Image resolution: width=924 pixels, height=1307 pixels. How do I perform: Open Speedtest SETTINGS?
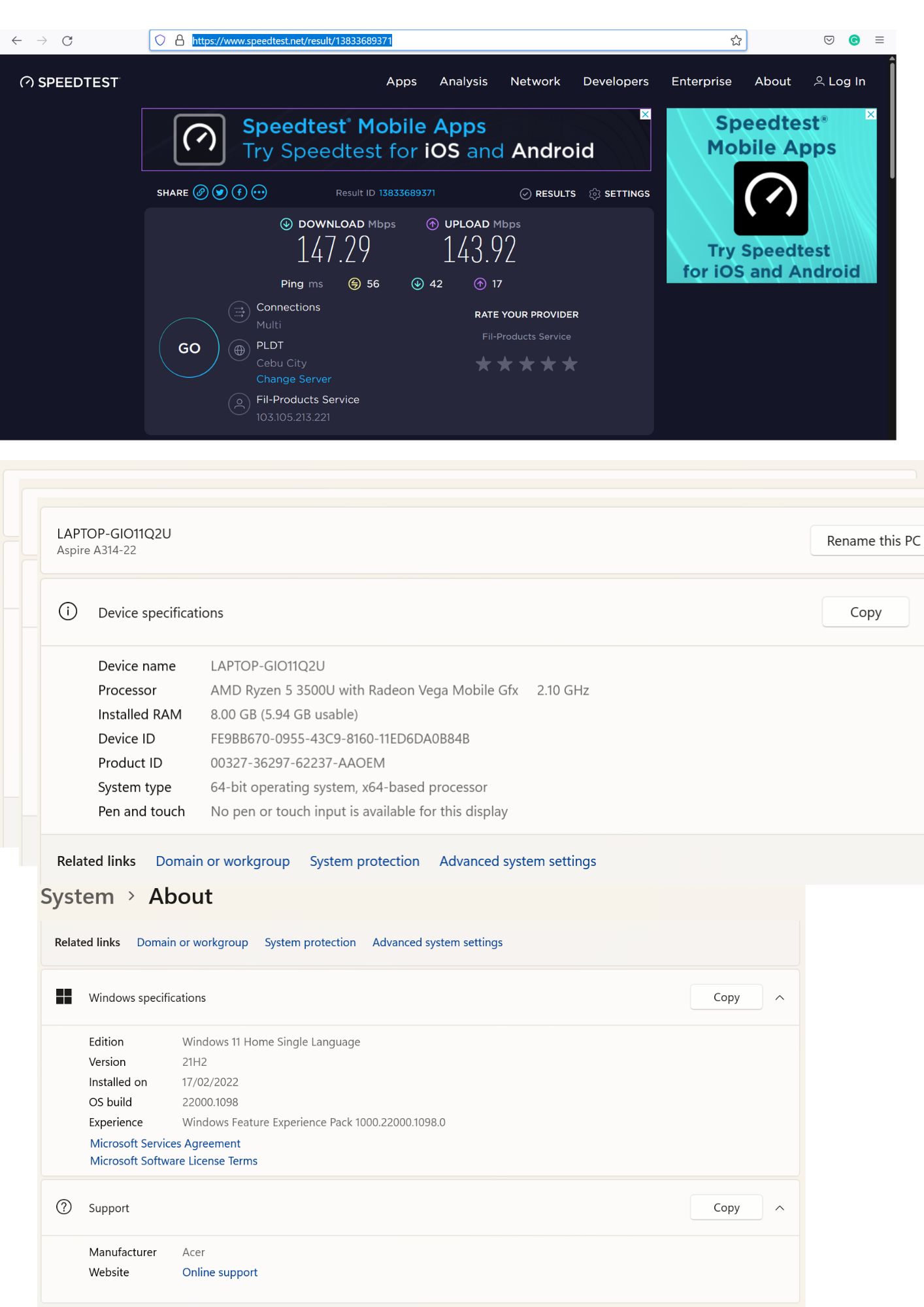[x=619, y=193]
